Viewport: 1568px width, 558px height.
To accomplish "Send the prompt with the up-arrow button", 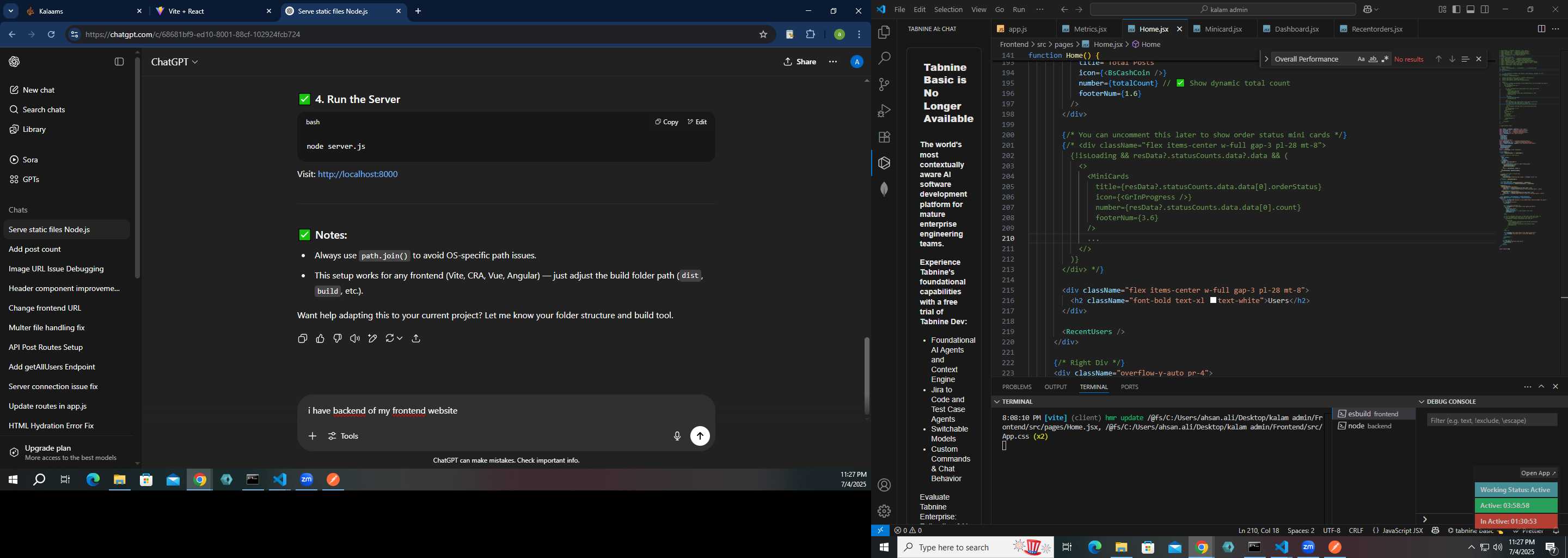I will point(700,436).
